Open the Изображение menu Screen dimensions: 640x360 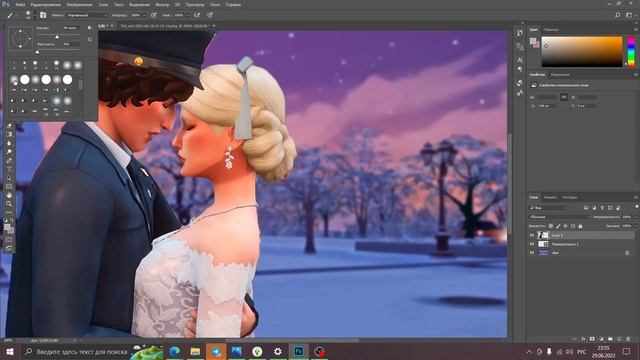pyautogui.click(x=79, y=4)
